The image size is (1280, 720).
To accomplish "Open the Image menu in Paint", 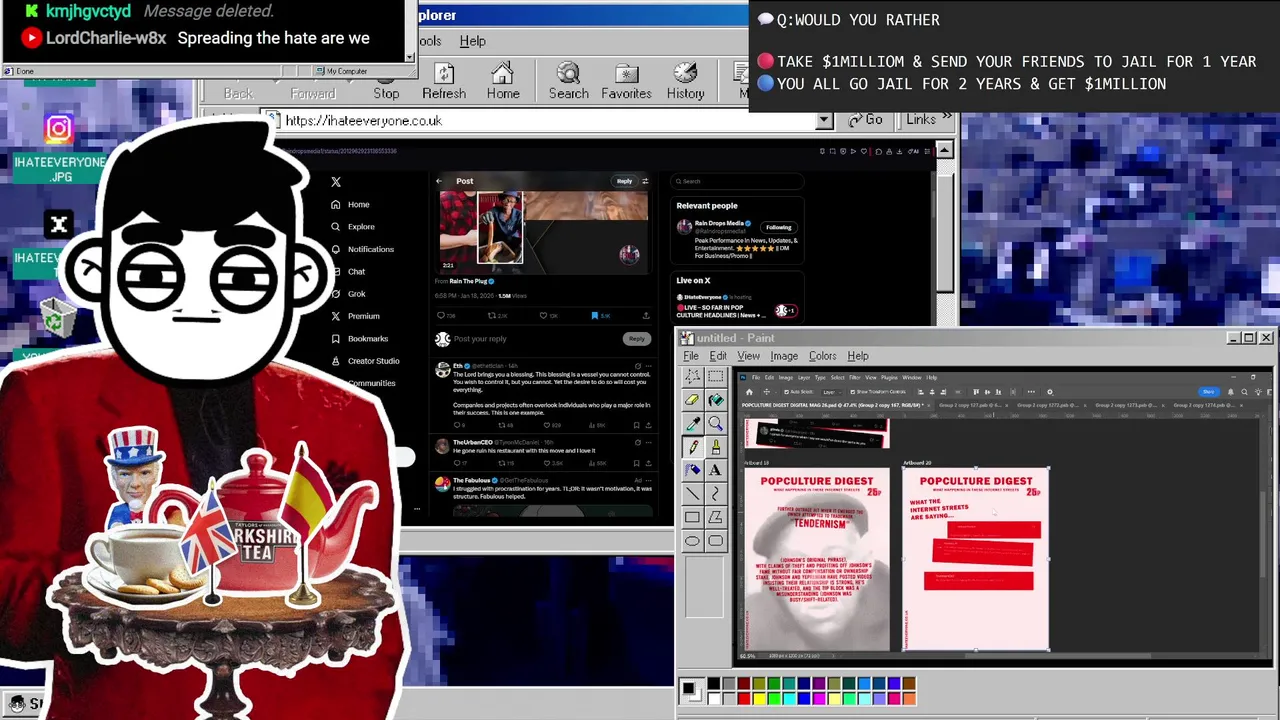I will 784,356.
